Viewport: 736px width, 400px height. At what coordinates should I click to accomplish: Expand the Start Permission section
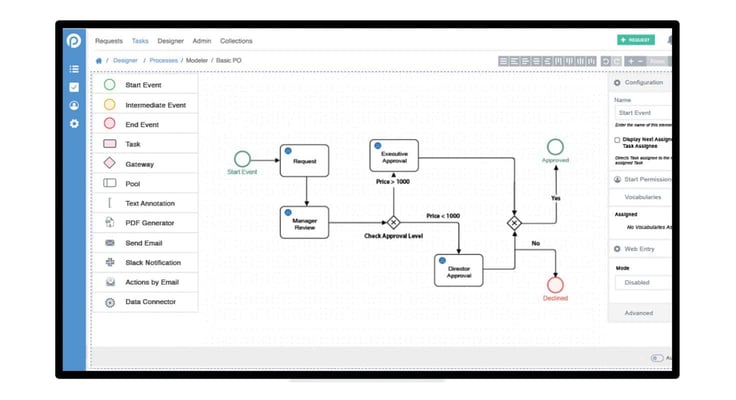click(640, 179)
